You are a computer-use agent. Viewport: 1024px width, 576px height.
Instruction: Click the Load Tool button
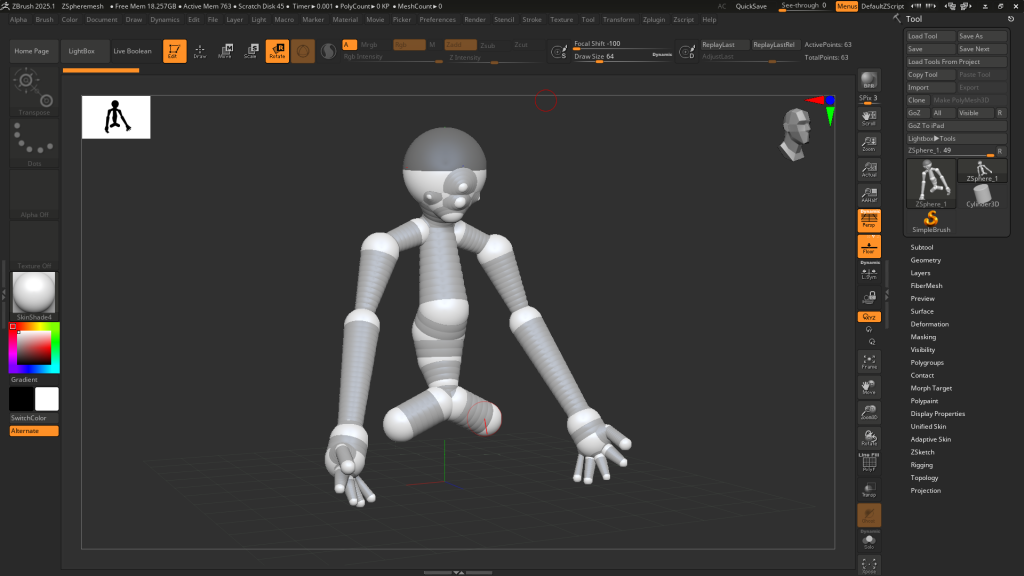929,36
